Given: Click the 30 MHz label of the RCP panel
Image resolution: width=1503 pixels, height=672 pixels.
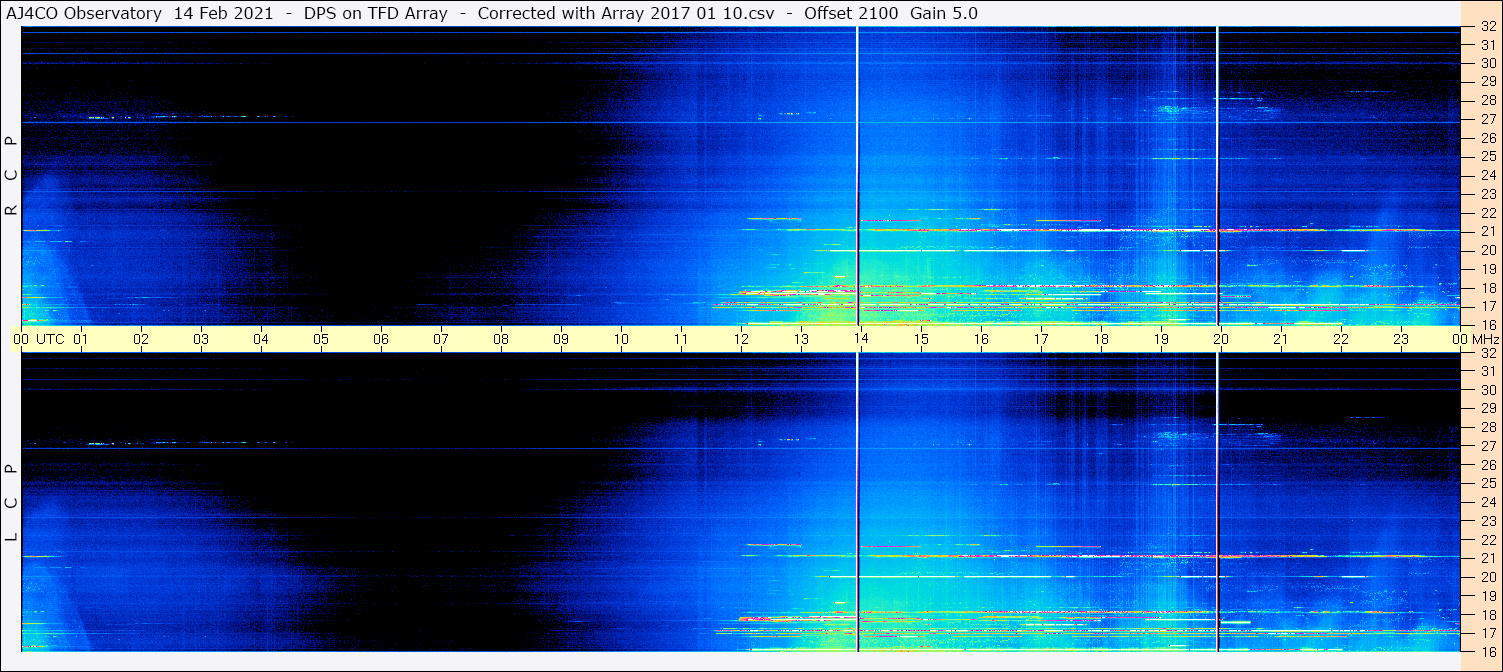Looking at the screenshot, I should (1488, 63).
